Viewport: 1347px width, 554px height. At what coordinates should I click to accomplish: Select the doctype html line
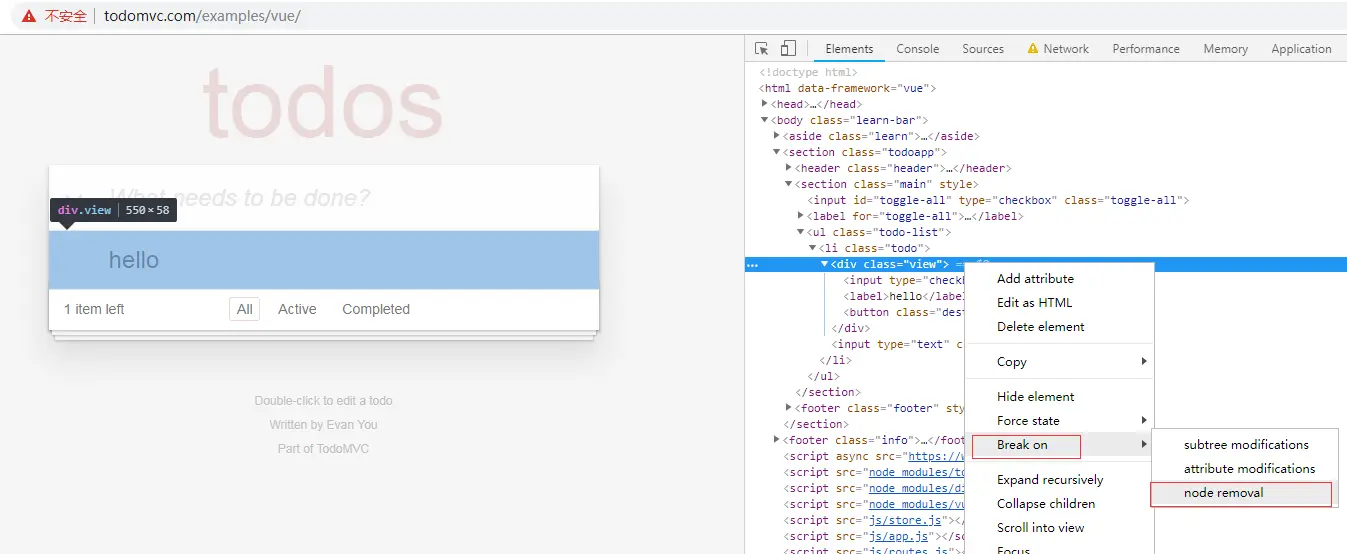tap(808, 72)
